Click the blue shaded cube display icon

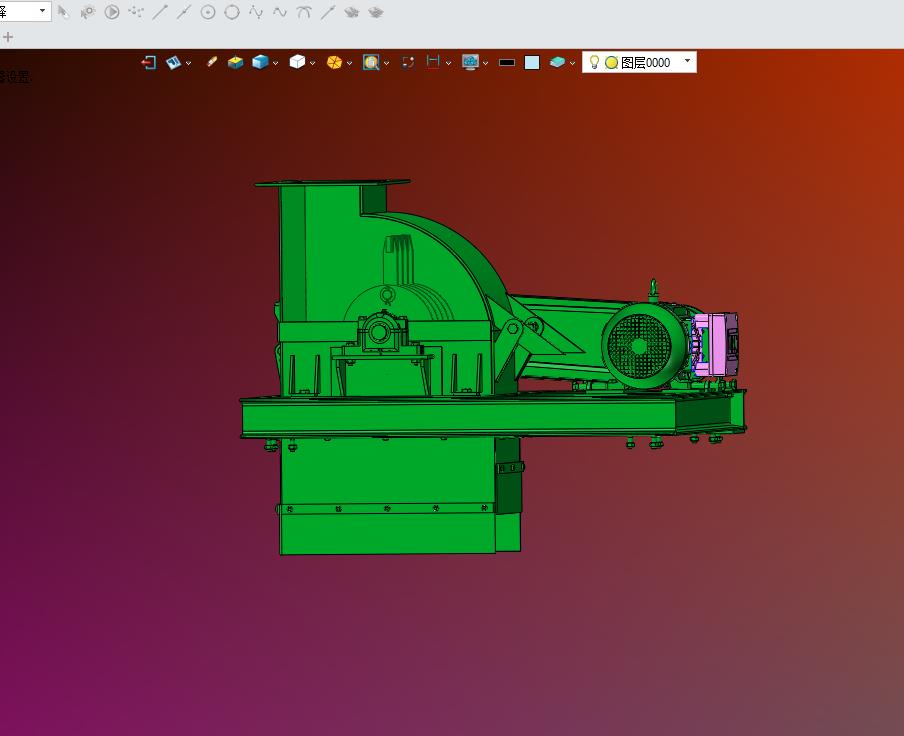260,62
